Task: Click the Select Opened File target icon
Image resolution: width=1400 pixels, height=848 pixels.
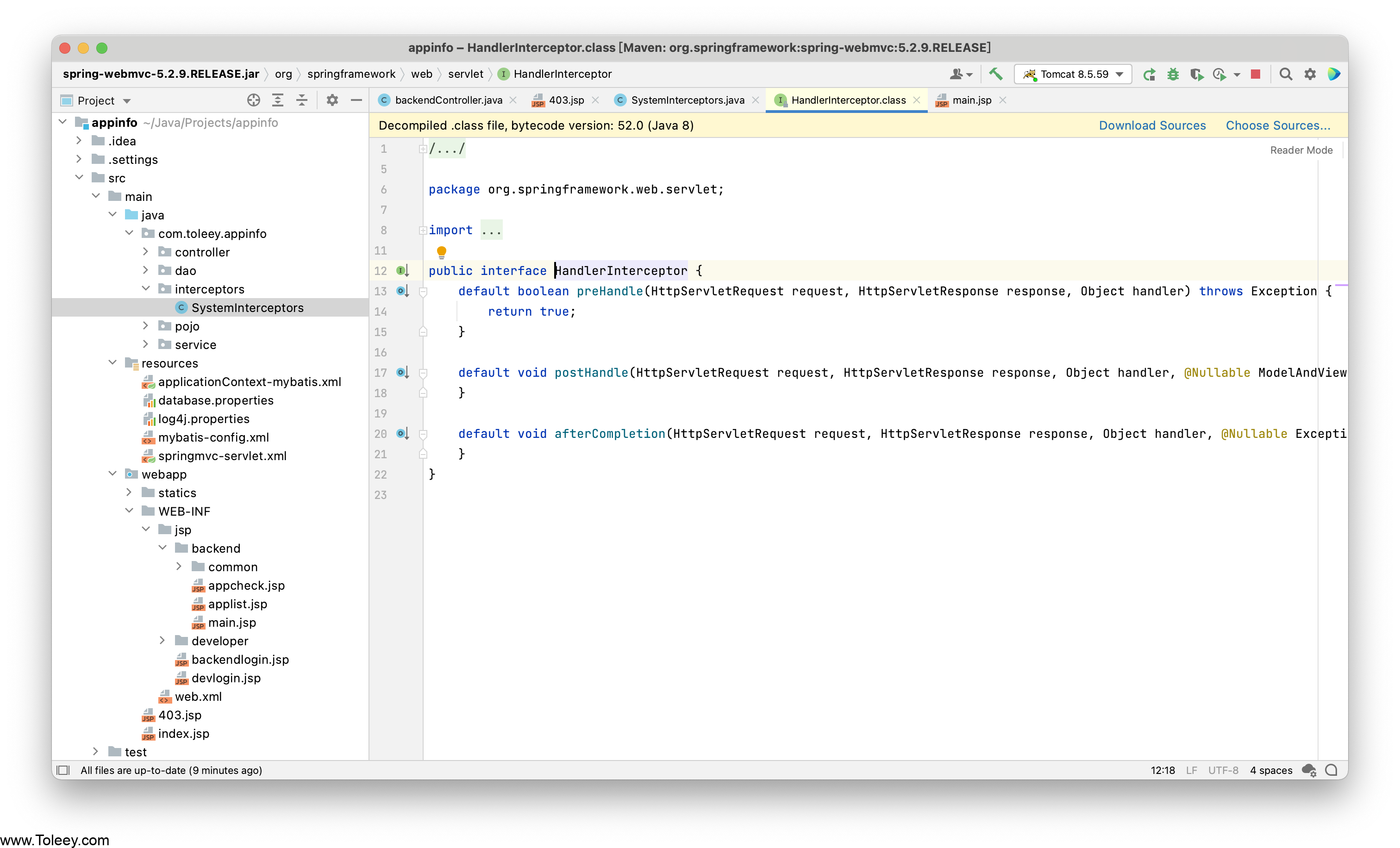Action: click(x=253, y=100)
